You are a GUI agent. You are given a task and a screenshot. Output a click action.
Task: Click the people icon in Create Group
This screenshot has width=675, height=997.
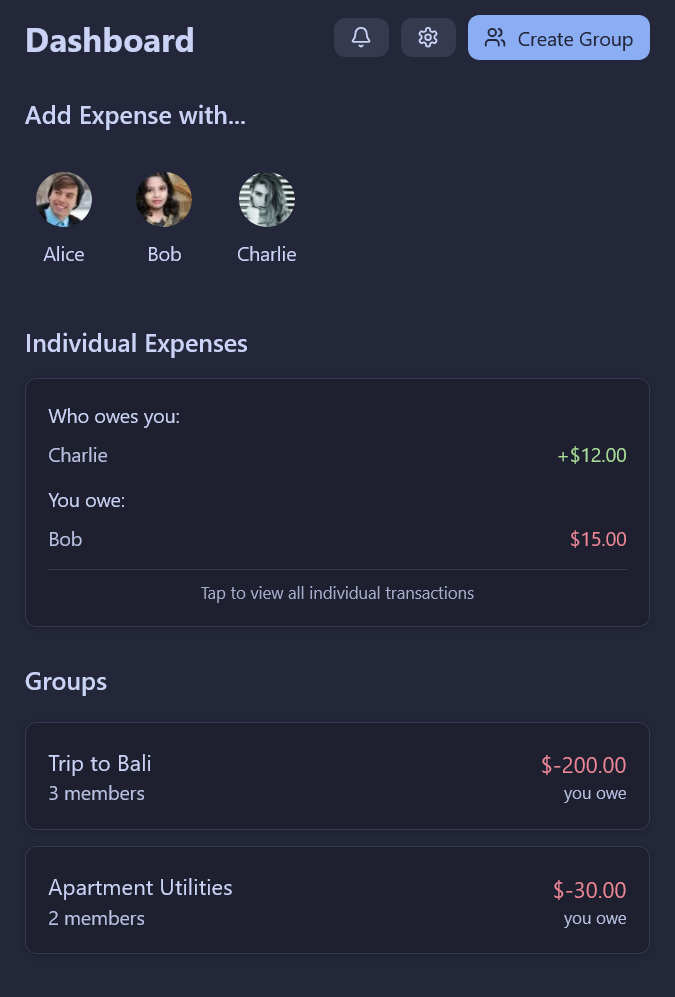(x=495, y=38)
